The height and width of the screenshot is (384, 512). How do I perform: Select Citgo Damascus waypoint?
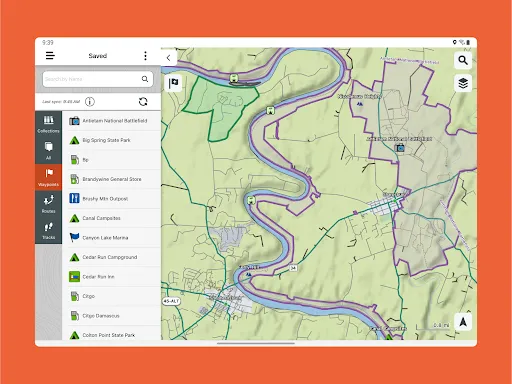point(111,316)
